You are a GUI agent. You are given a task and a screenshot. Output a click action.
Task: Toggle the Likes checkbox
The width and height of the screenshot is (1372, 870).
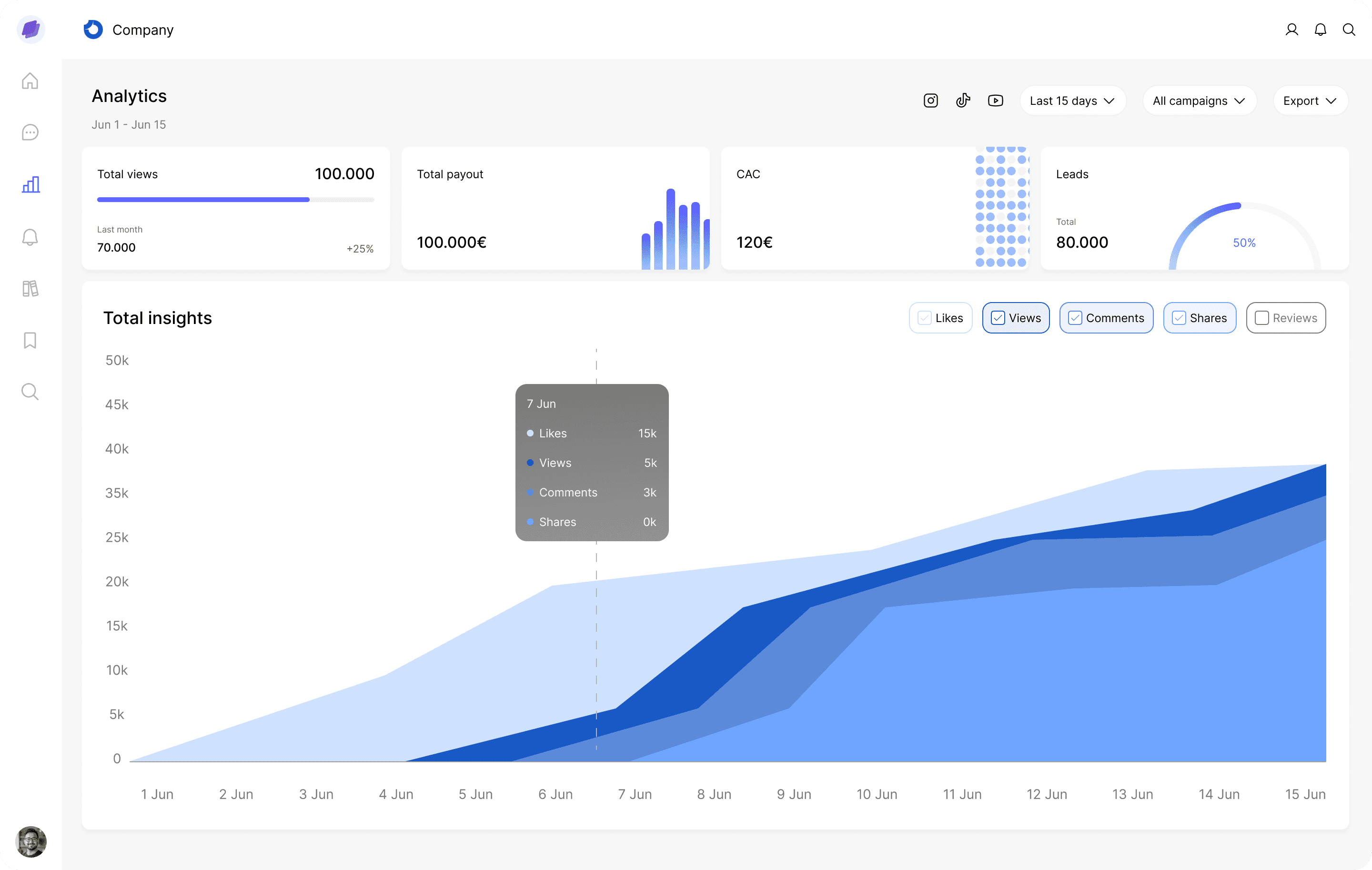tap(924, 318)
